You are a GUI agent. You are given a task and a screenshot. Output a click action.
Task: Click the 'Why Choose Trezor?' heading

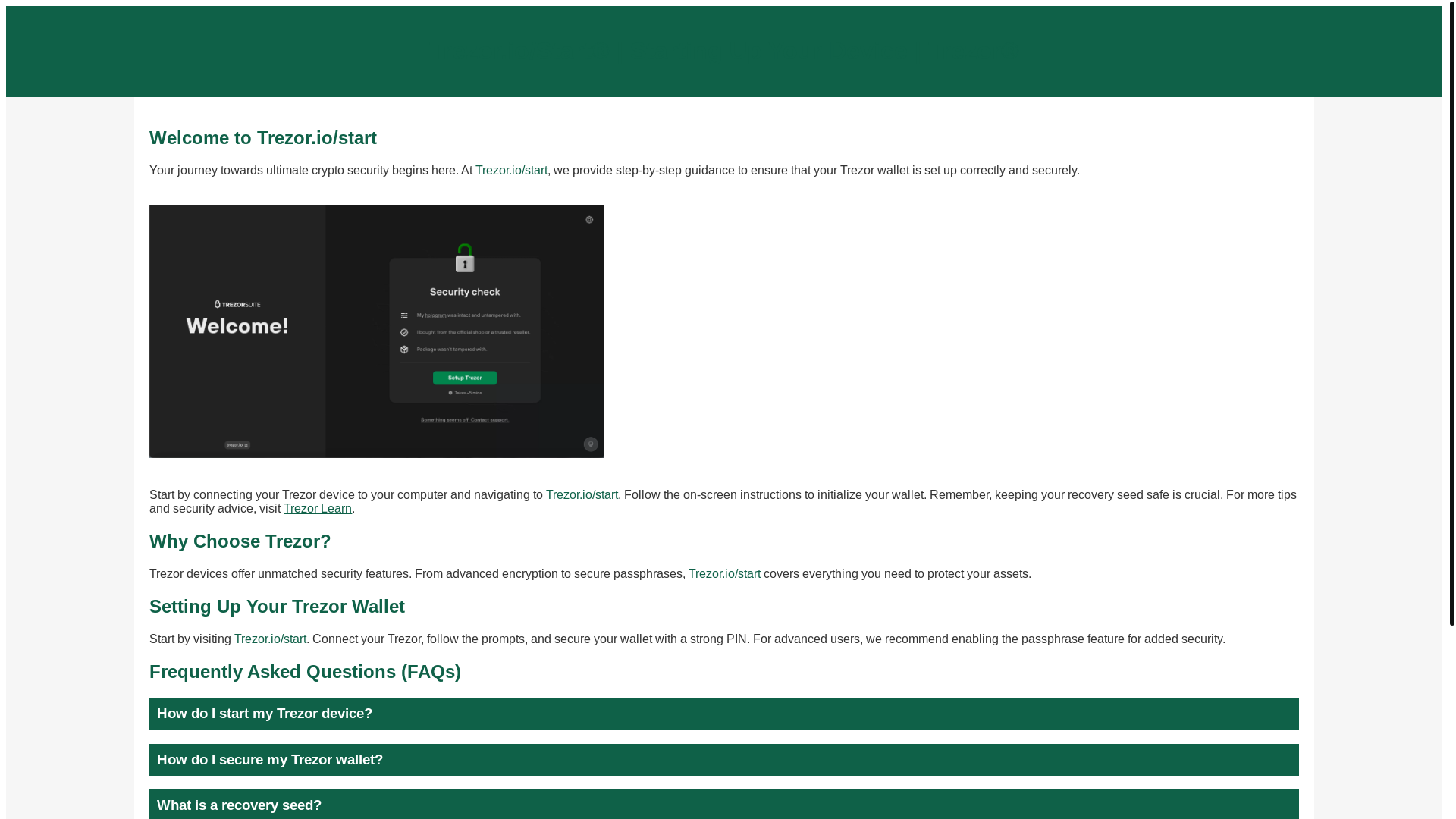tap(240, 541)
